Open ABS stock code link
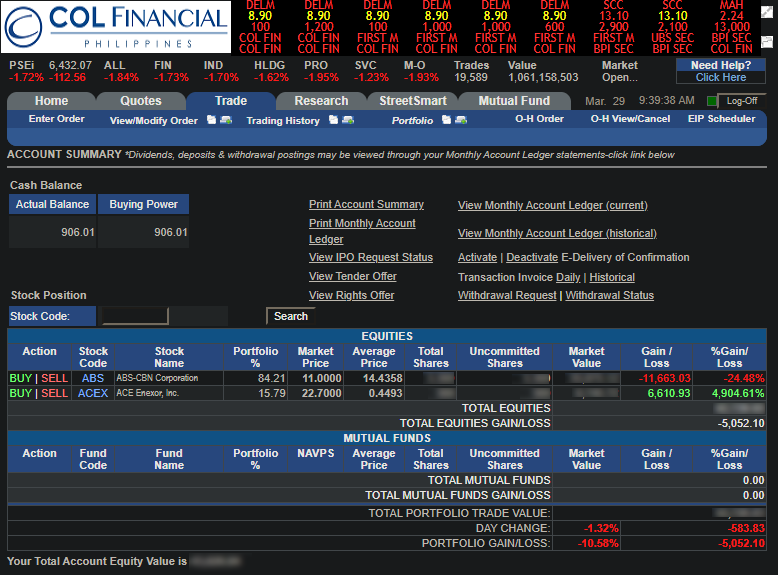 pos(93,378)
